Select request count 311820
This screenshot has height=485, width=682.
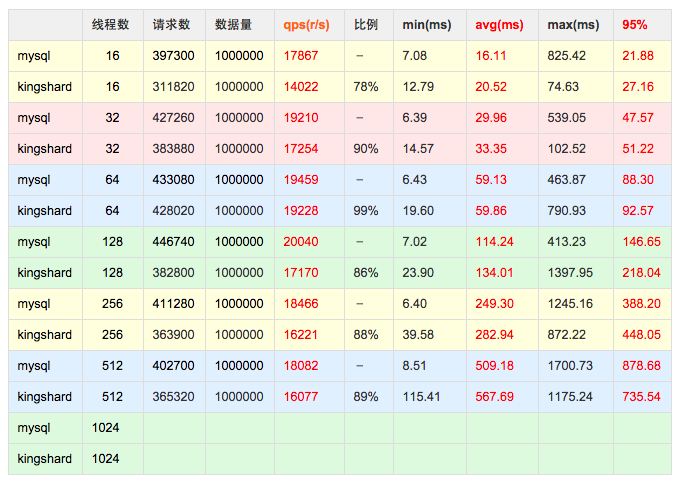tap(173, 87)
